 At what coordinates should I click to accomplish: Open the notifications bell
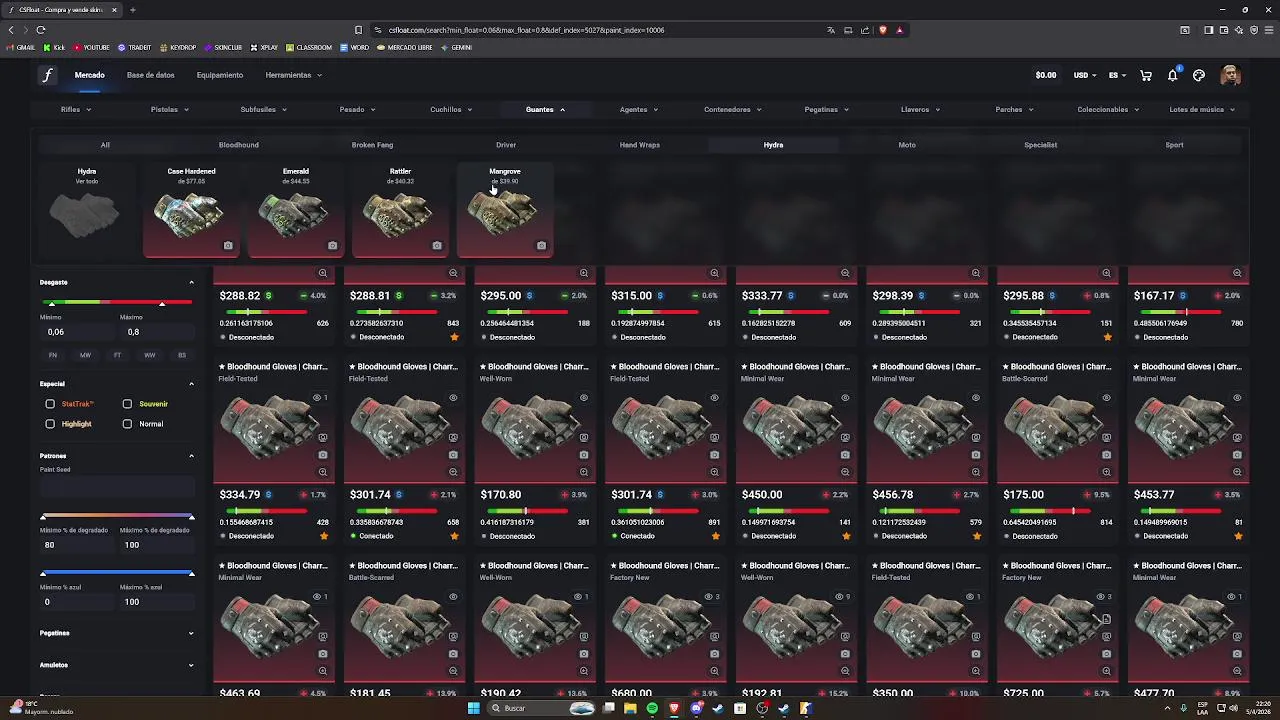[x=1173, y=75]
